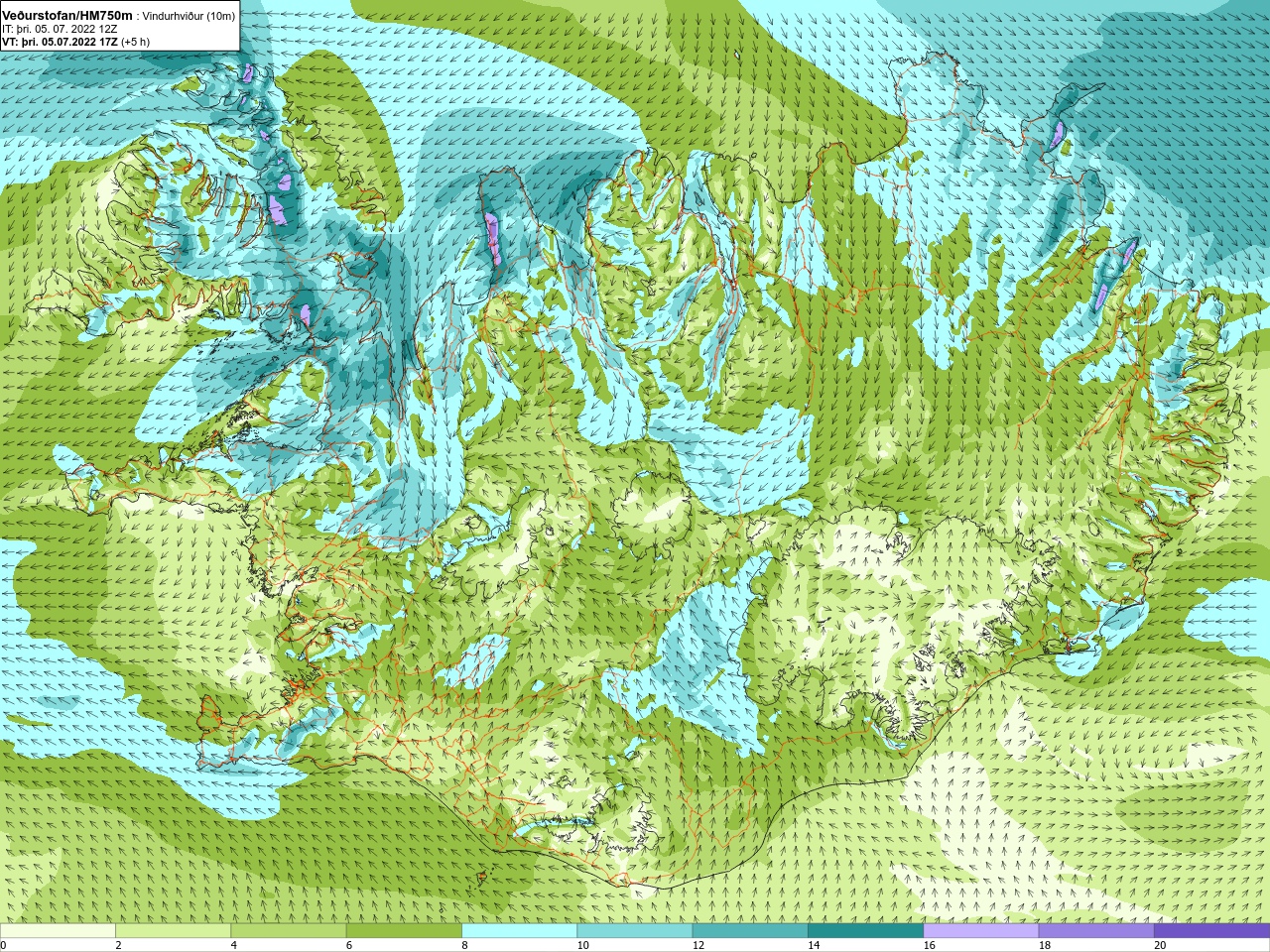Click the legend scale value 10
Screen dimensions: 1270x952
pyautogui.click(x=582, y=945)
